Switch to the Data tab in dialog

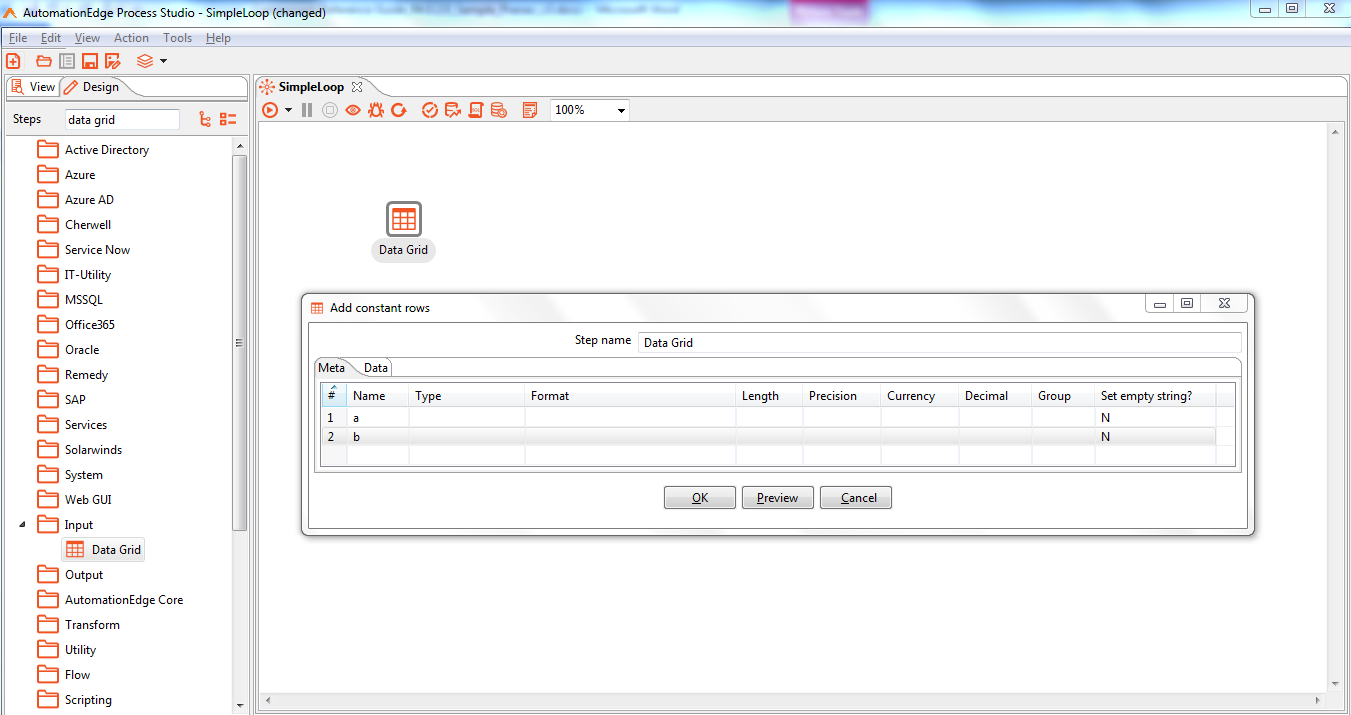(x=376, y=368)
